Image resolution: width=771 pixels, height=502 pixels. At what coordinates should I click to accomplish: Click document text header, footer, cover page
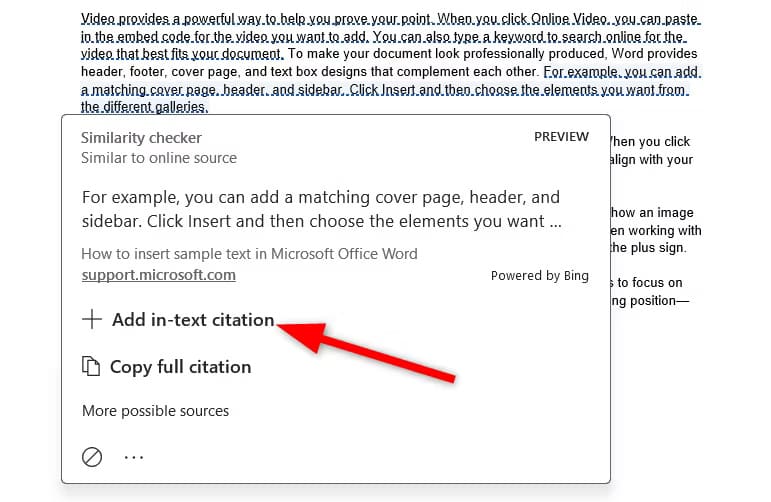(160, 72)
